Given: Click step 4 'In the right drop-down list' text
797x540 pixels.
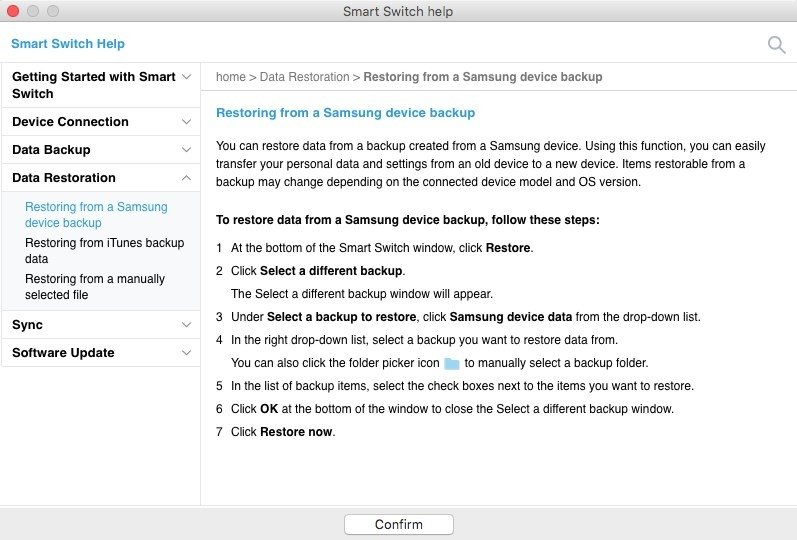Looking at the screenshot, I should 424,340.
